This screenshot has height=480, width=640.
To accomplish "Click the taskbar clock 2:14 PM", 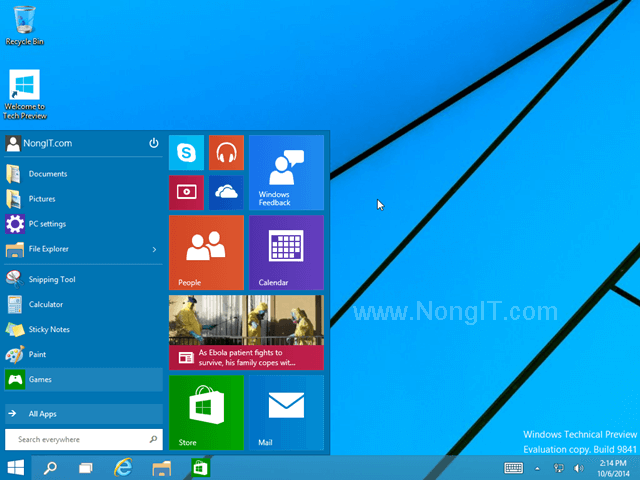I will [613, 468].
